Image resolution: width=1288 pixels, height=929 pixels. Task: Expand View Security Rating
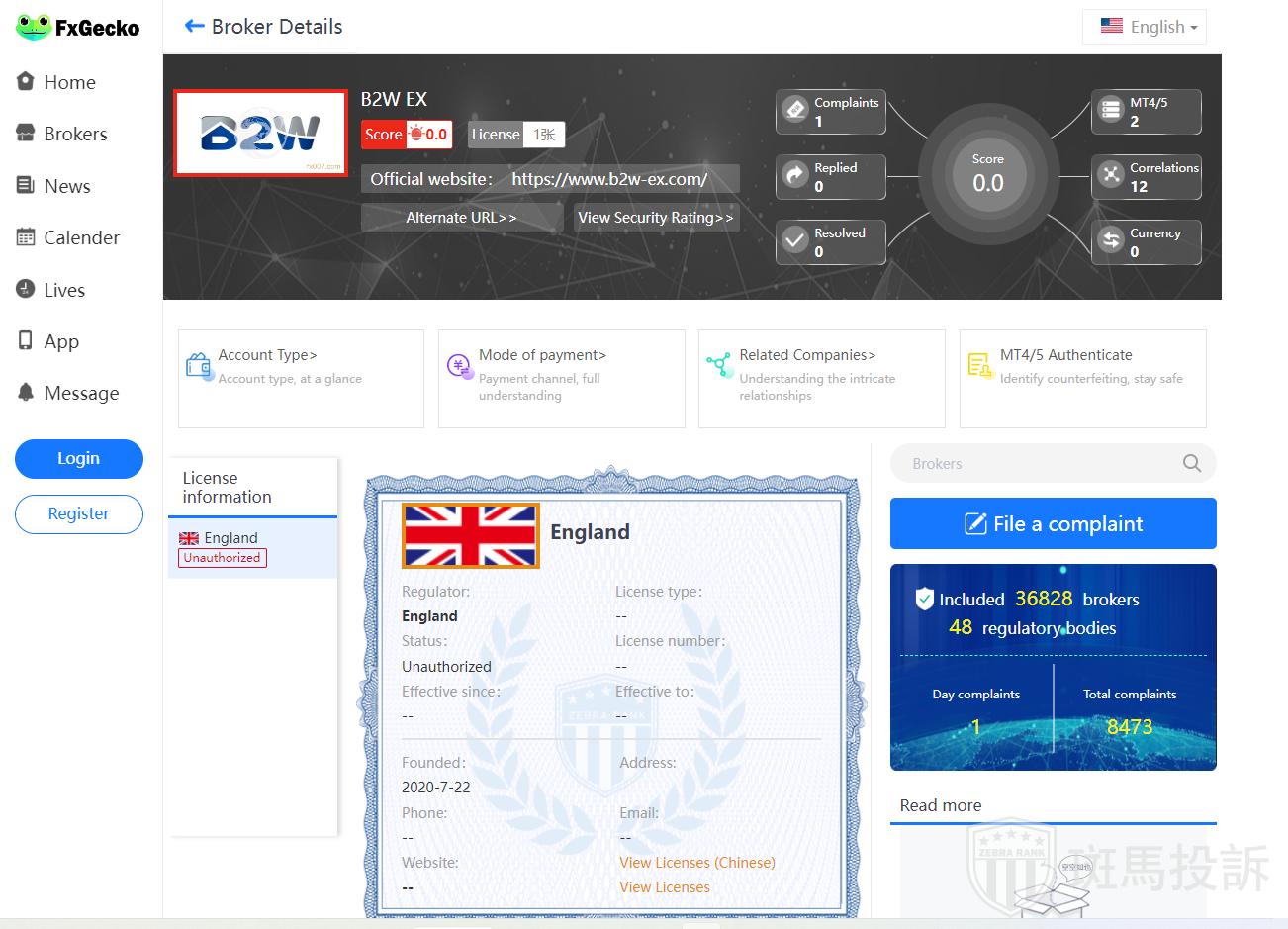[656, 218]
